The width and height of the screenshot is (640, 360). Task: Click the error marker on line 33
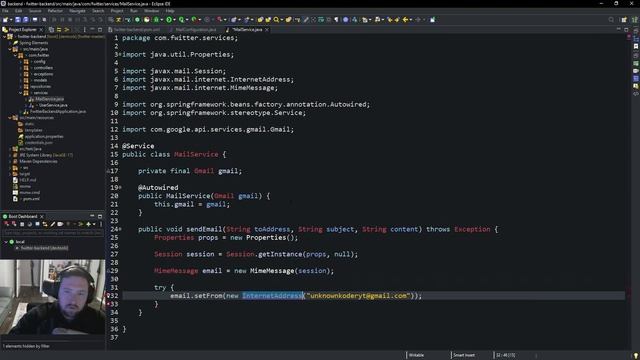[x=109, y=304]
